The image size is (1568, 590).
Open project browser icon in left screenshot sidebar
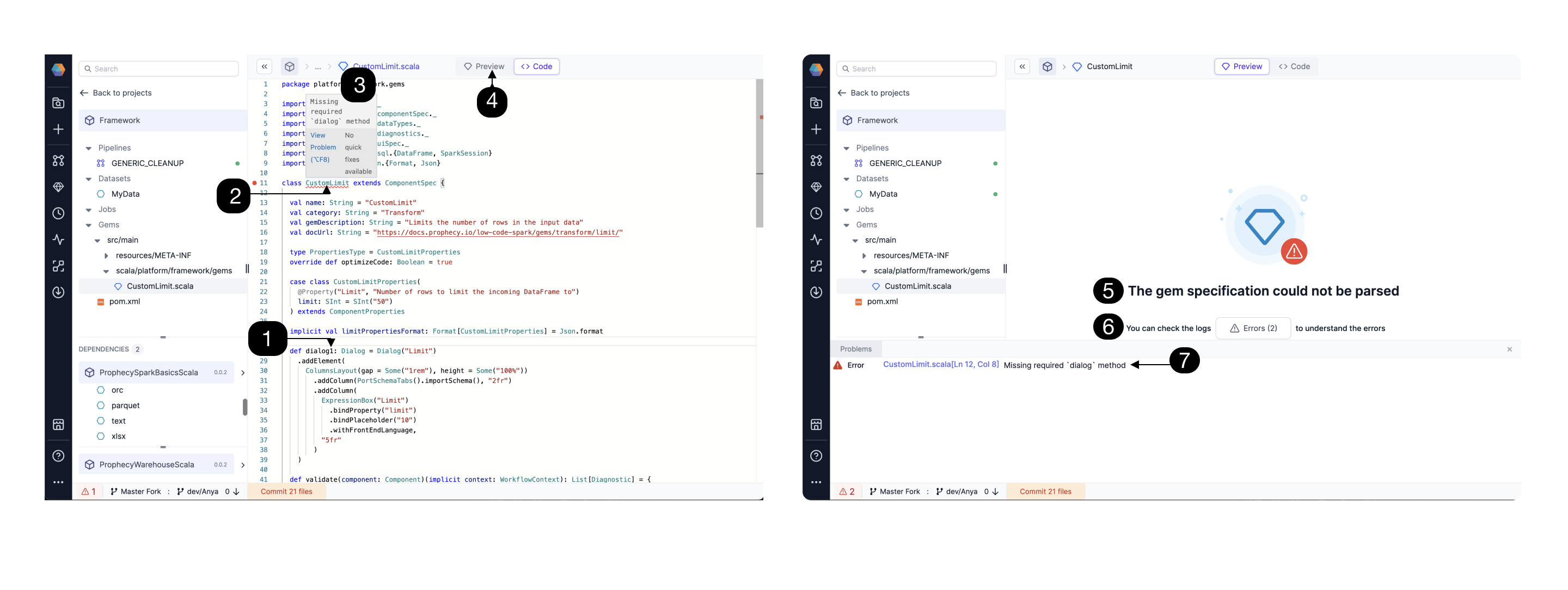[x=58, y=103]
